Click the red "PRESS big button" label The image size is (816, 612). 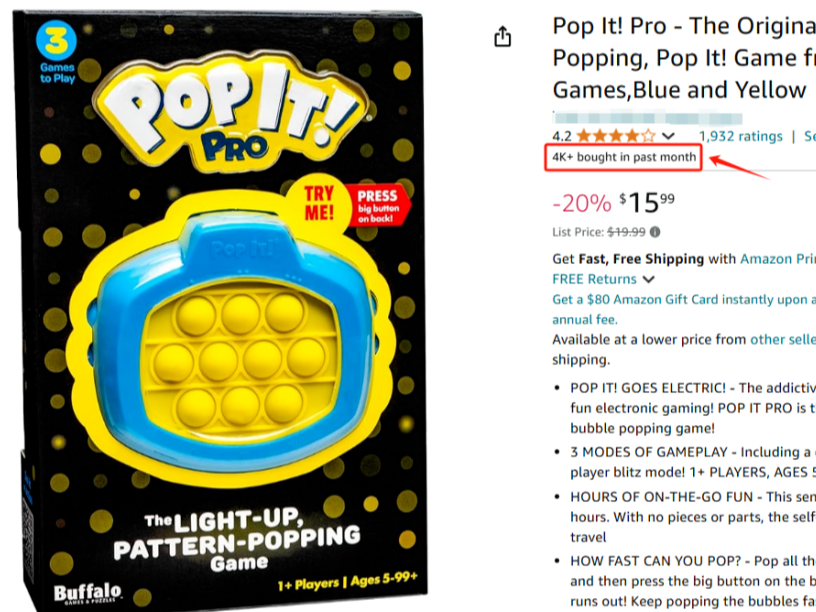(377, 205)
